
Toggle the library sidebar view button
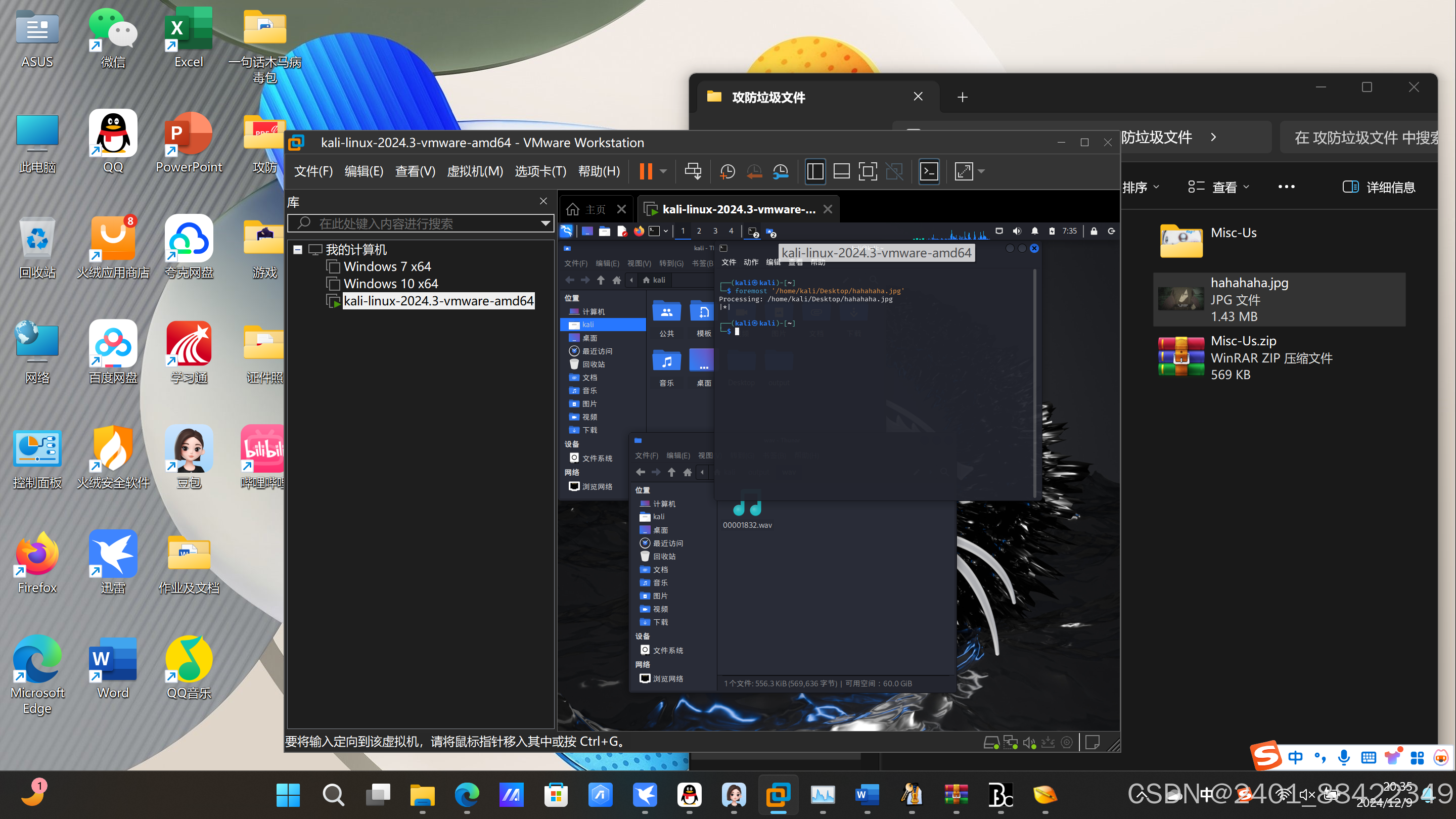click(x=815, y=171)
